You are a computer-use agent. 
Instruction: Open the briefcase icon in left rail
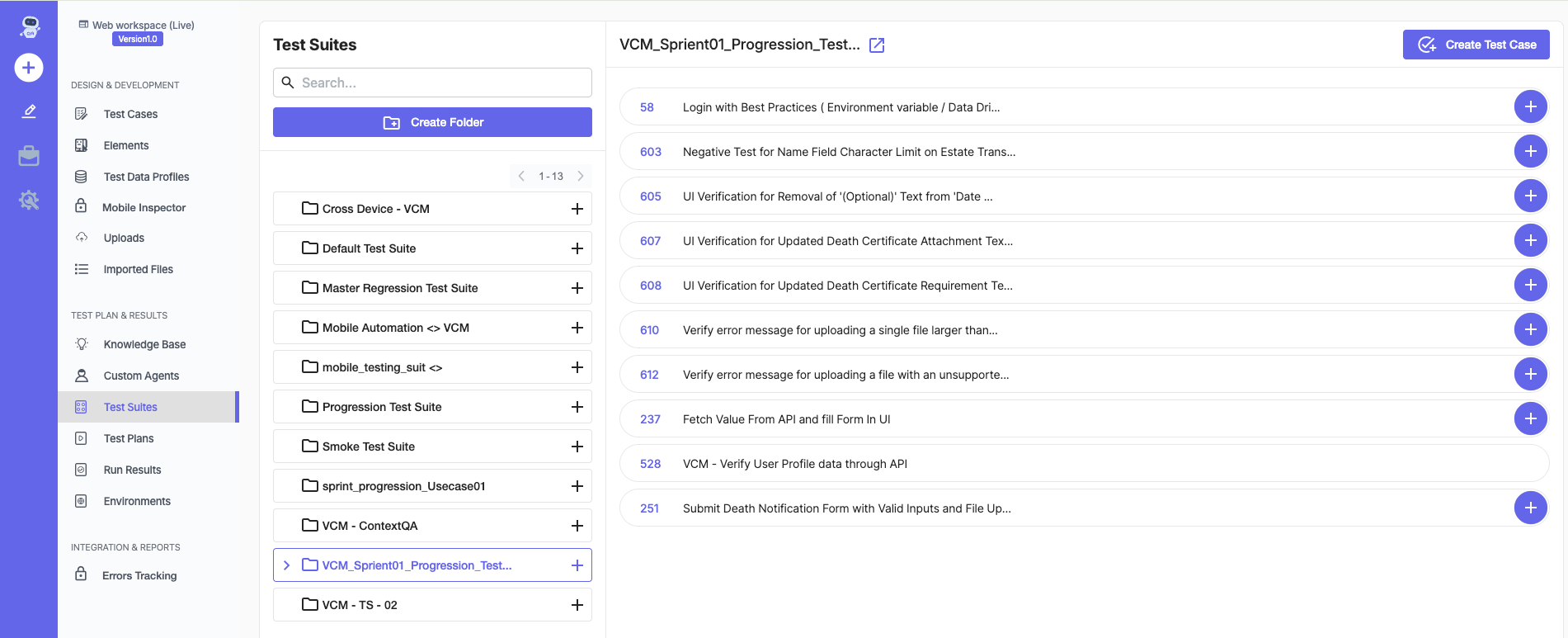click(29, 155)
